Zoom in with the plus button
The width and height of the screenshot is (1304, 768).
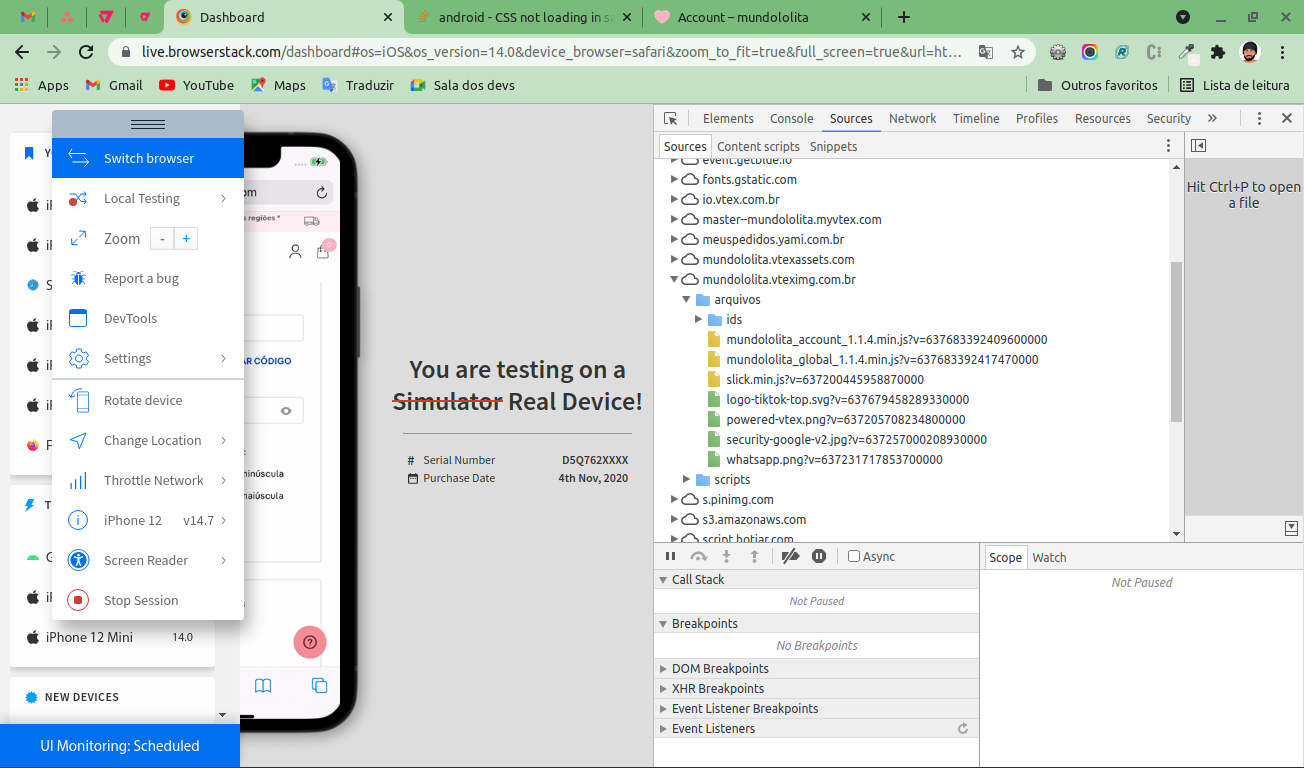186,239
